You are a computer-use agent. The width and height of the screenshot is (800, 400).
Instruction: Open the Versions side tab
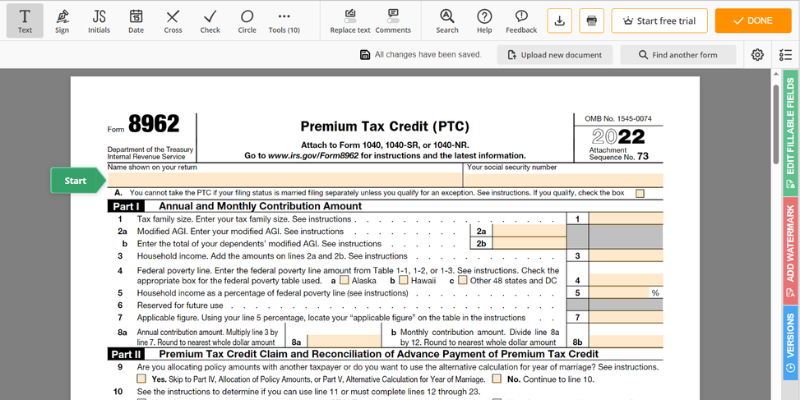[x=790, y=335]
